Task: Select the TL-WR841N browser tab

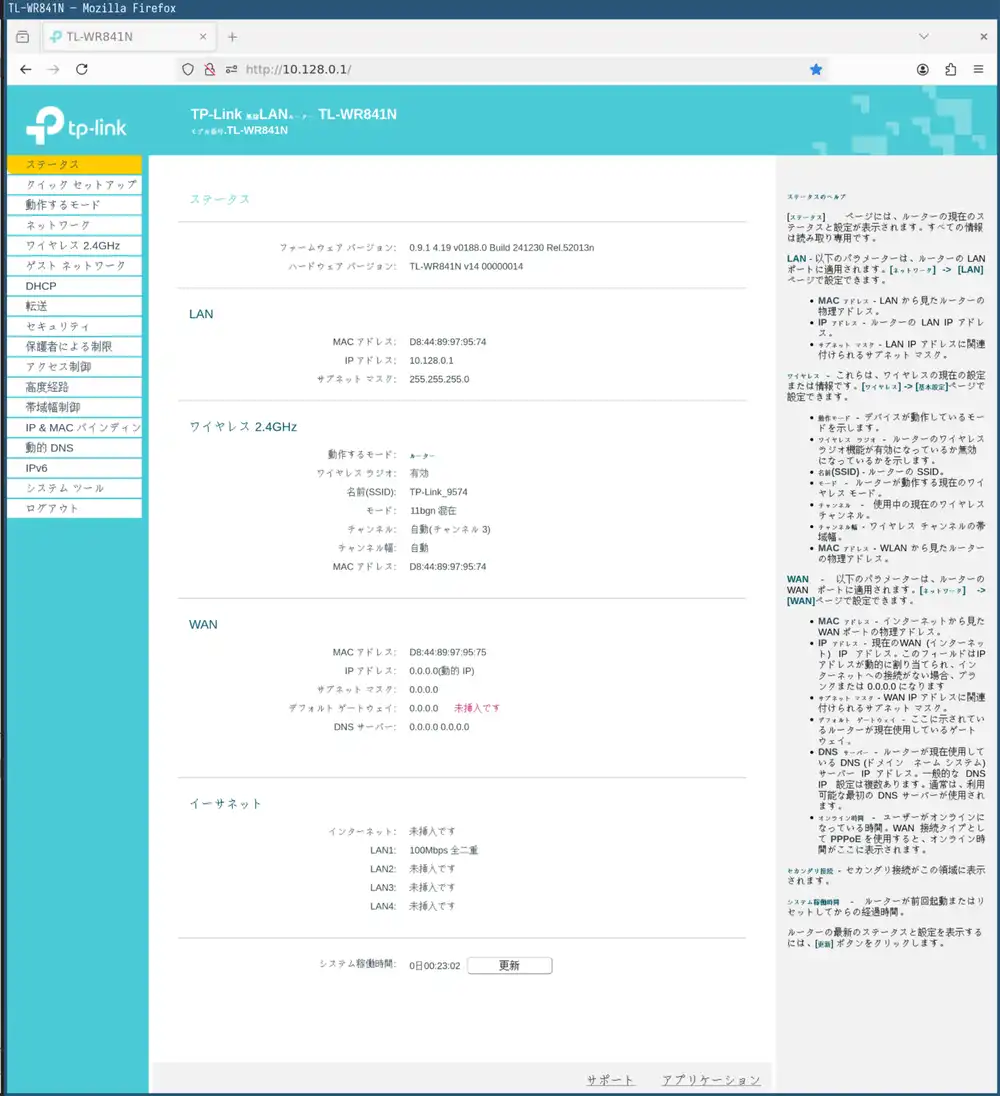Action: click(x=129, y=36)
